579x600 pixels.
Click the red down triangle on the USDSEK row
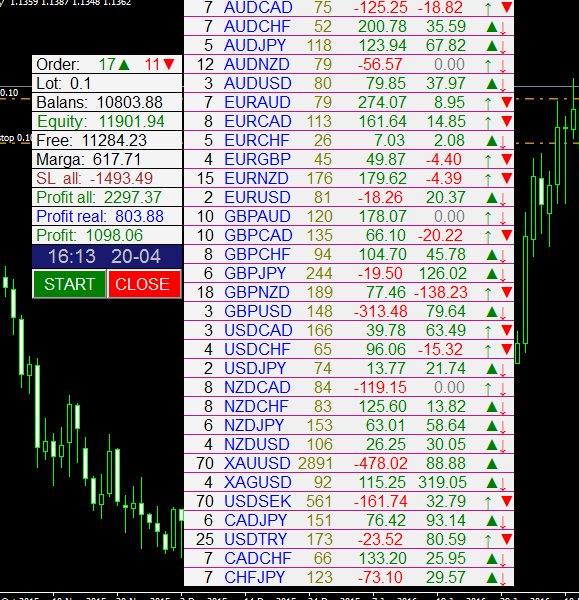pyautogui.click(x=507, y=501)
